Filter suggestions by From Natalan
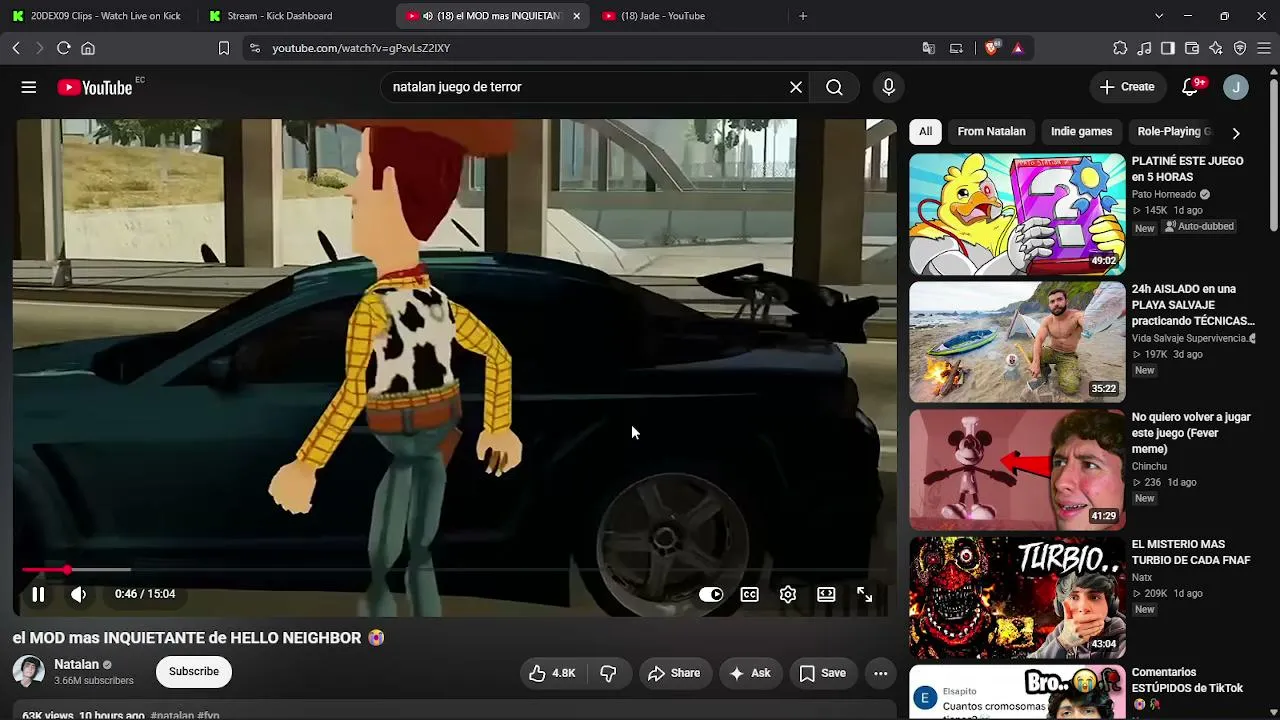 click(x=991, y=132)
